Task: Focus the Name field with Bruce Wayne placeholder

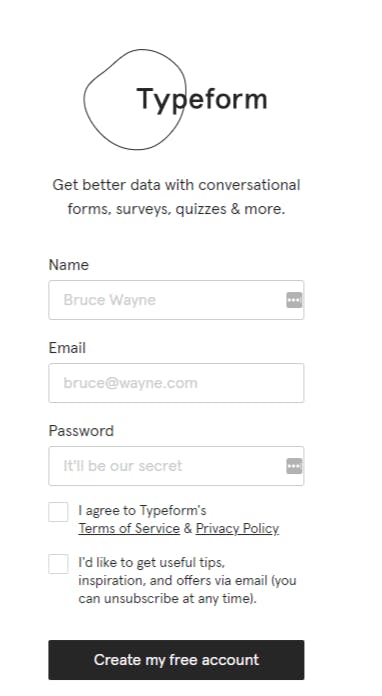Action: coord(176,300)
